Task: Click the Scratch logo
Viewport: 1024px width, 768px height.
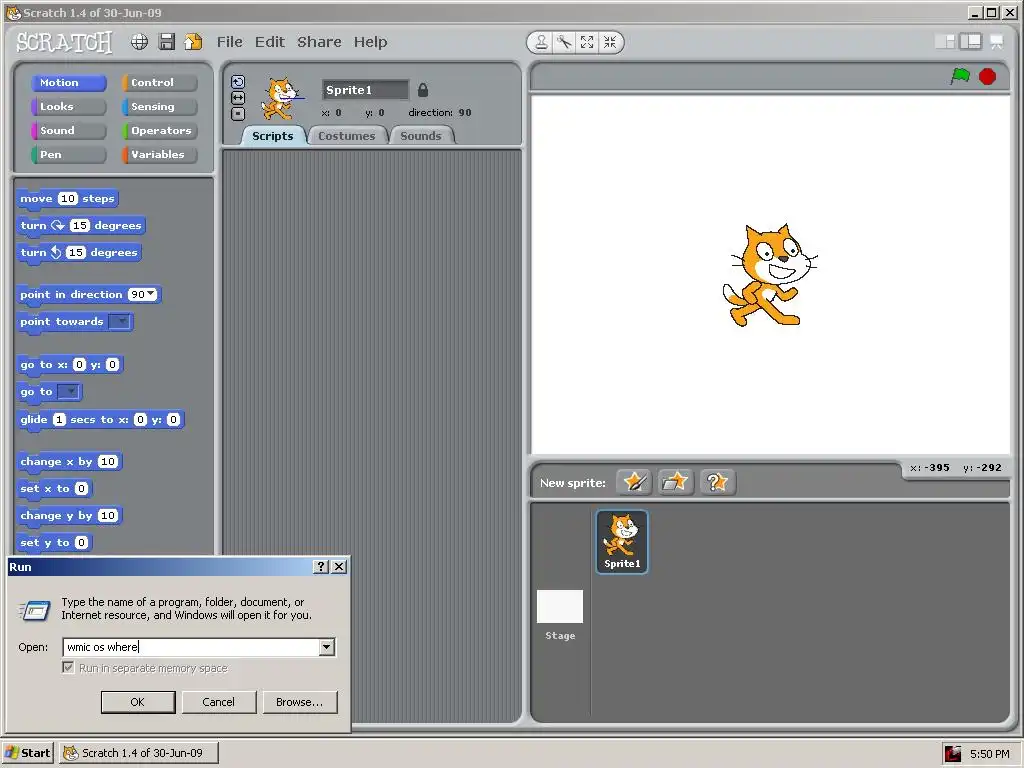Action: [64, 42]
